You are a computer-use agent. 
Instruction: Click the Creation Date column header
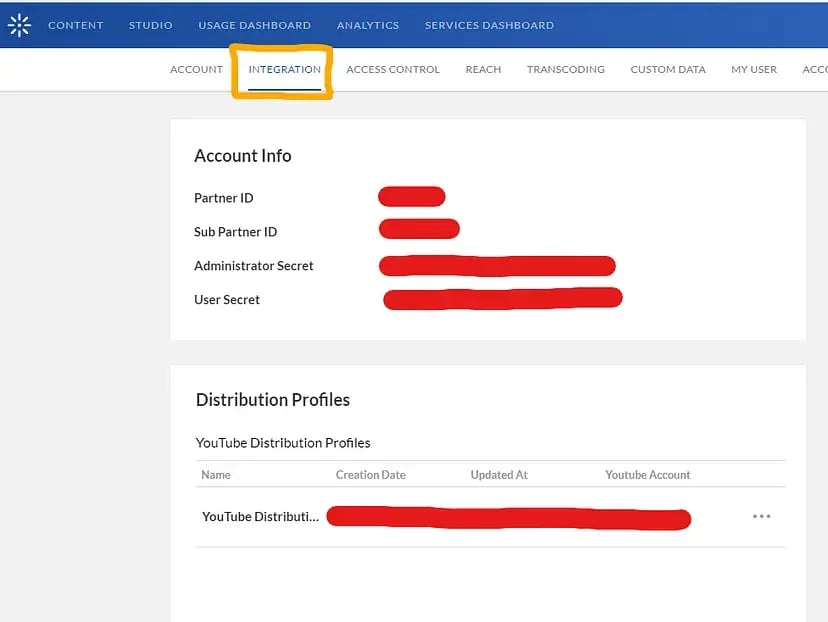coord(371,475)
